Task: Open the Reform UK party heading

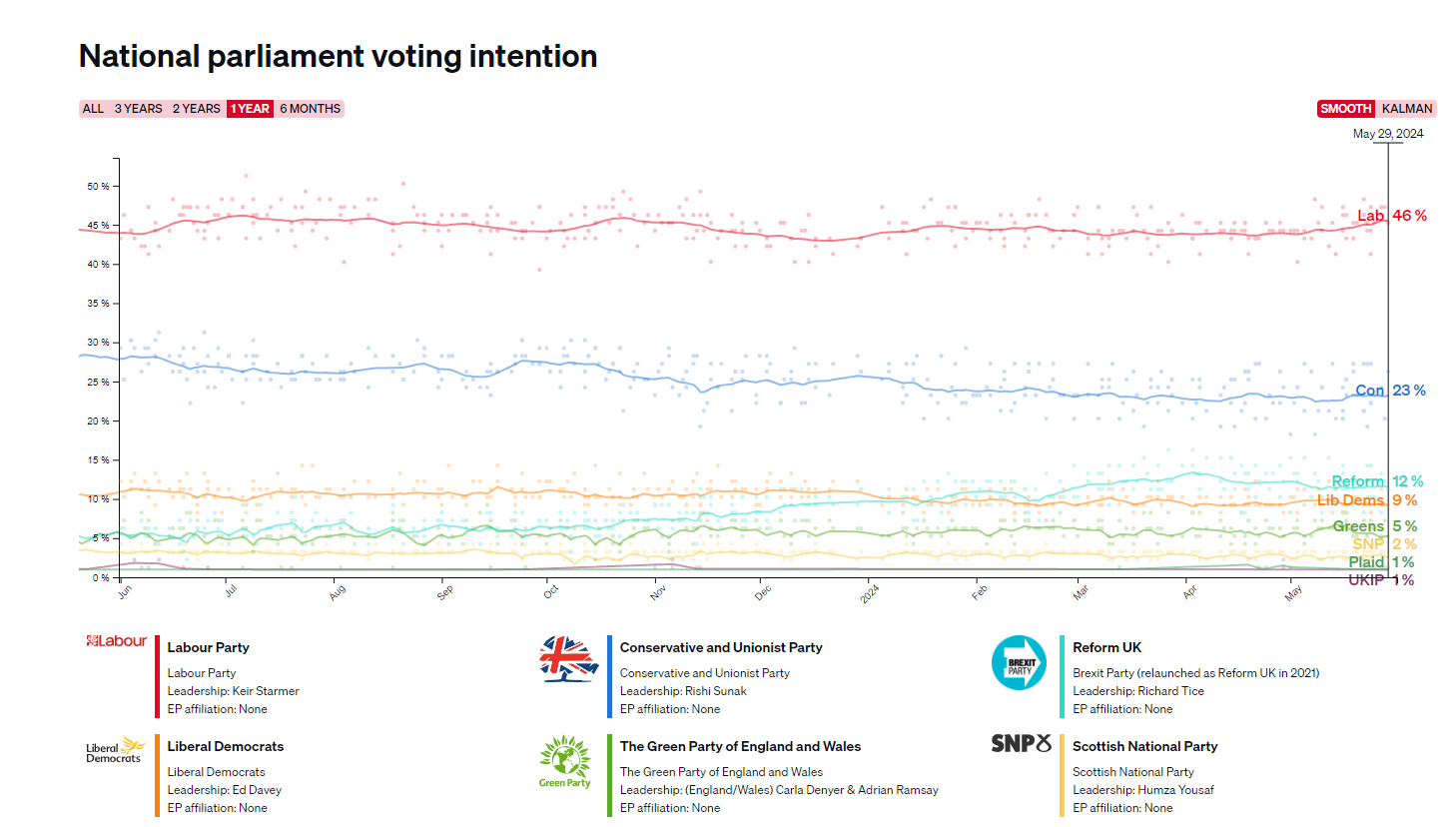Action: click(x=1106, y=647)
